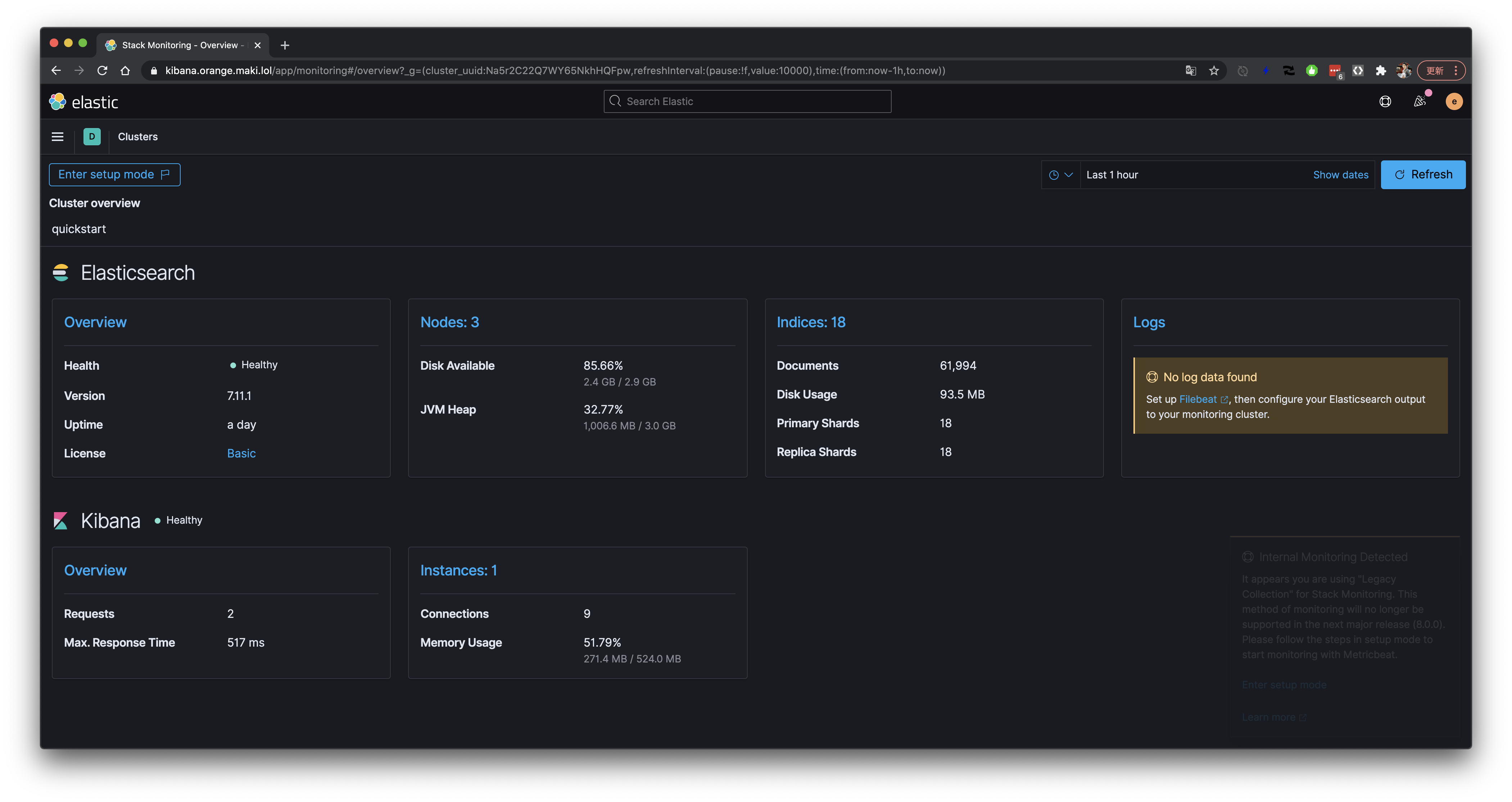Open the hamburger navigation menu

58,137
